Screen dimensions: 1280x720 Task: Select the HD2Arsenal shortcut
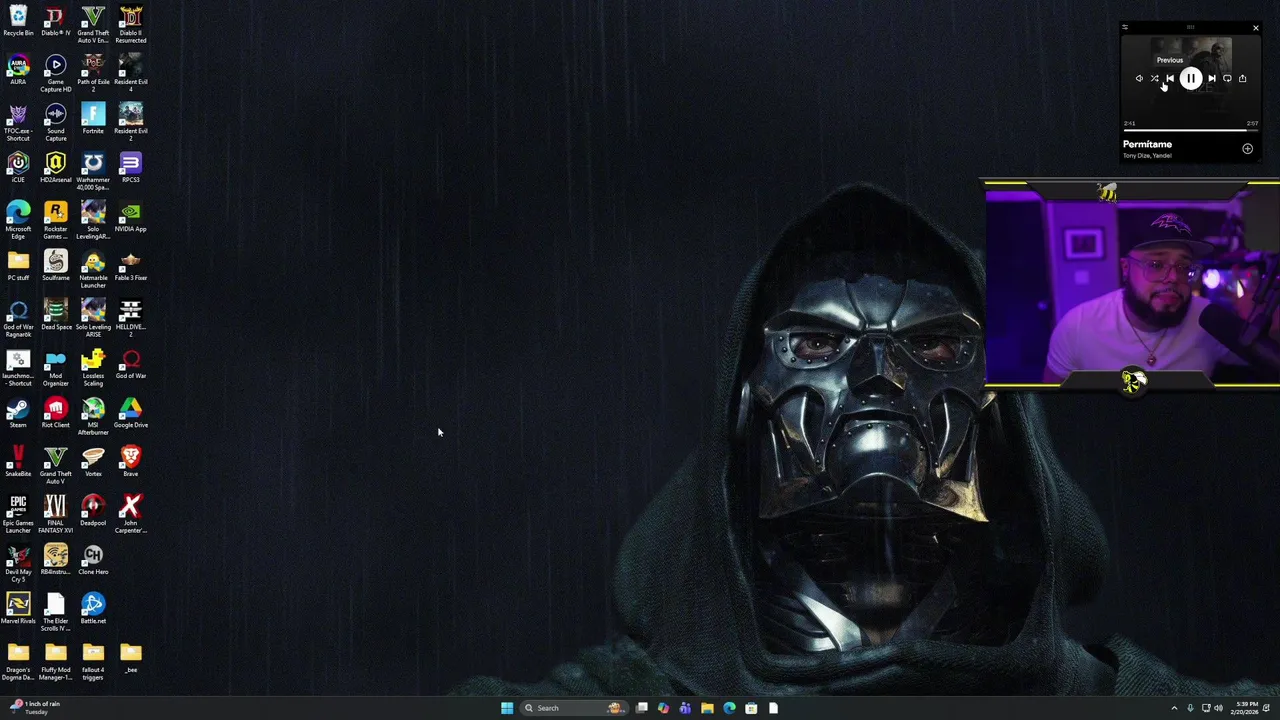click(55, 168)
